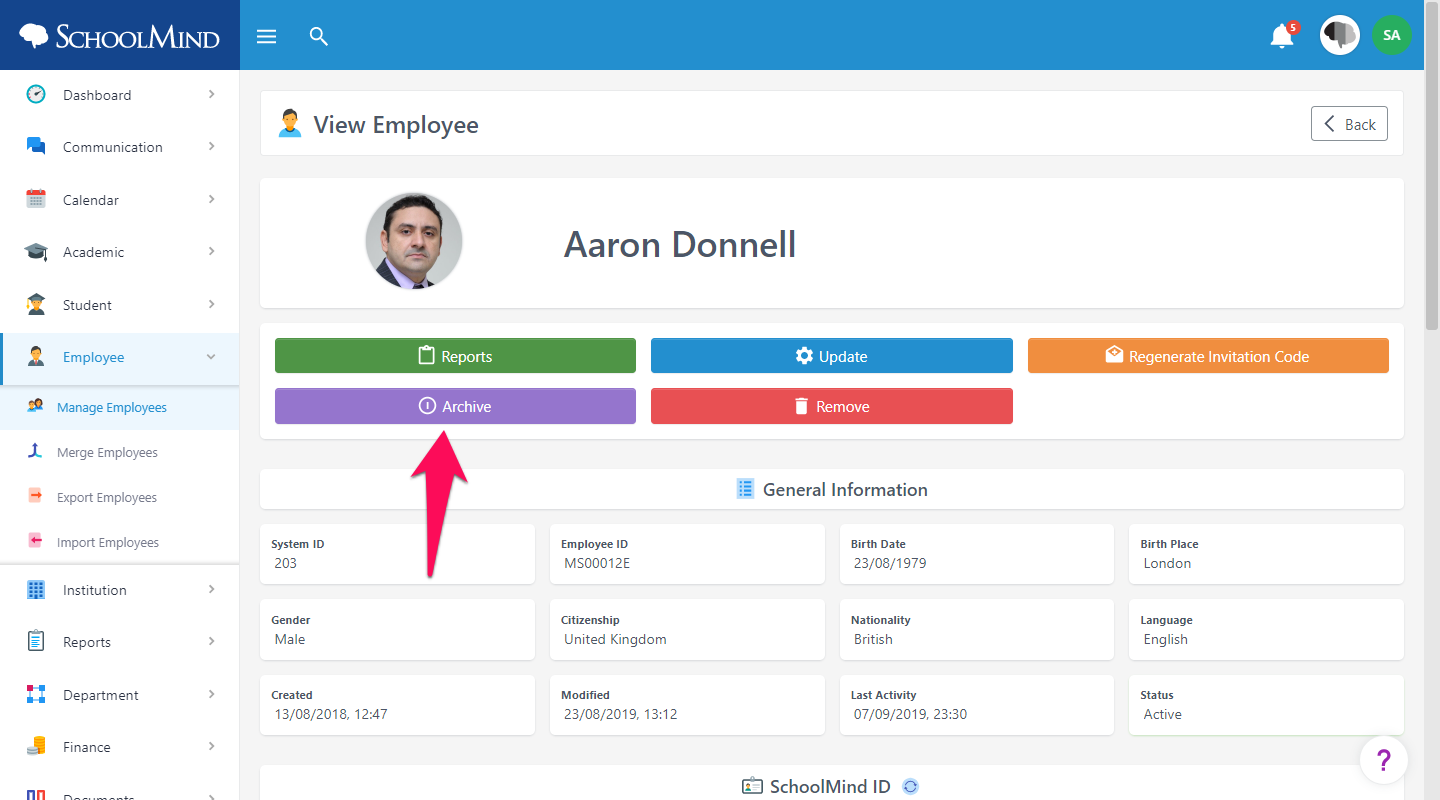Viewport: 1440px width, 800px height.
Task: Expand the Student chevron
Action: (x=211, y=304)
